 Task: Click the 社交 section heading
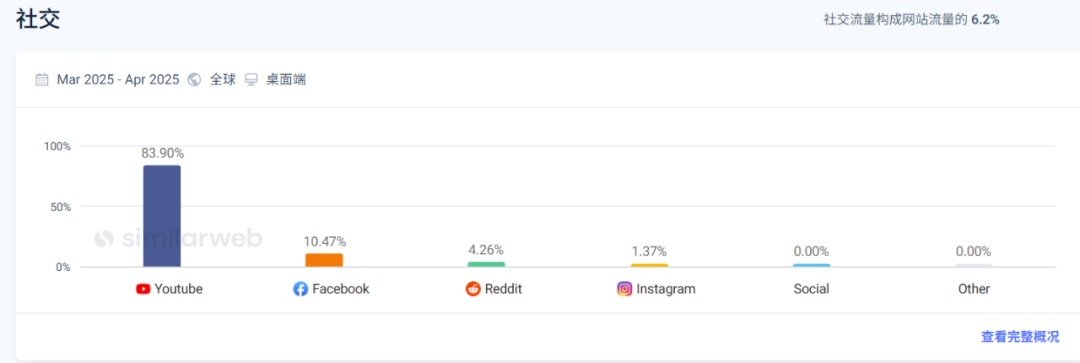pos(38,19)
